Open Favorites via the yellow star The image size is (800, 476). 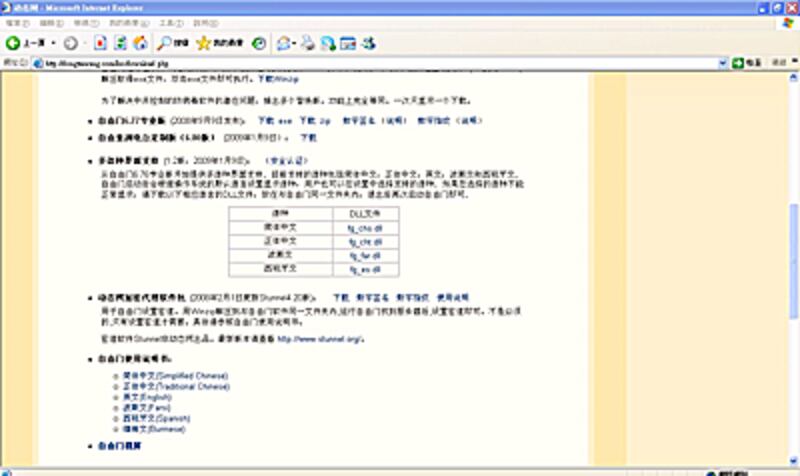[x=220, y=43]
